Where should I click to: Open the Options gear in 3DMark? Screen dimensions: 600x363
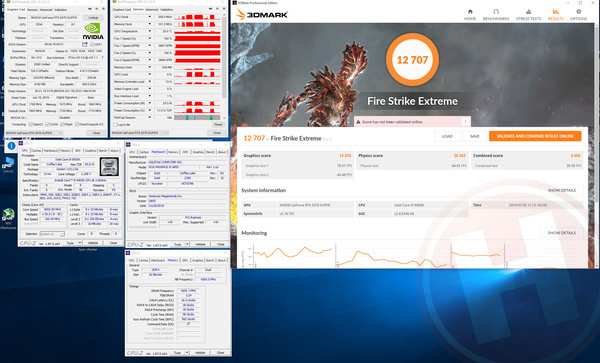coord(578,15)
